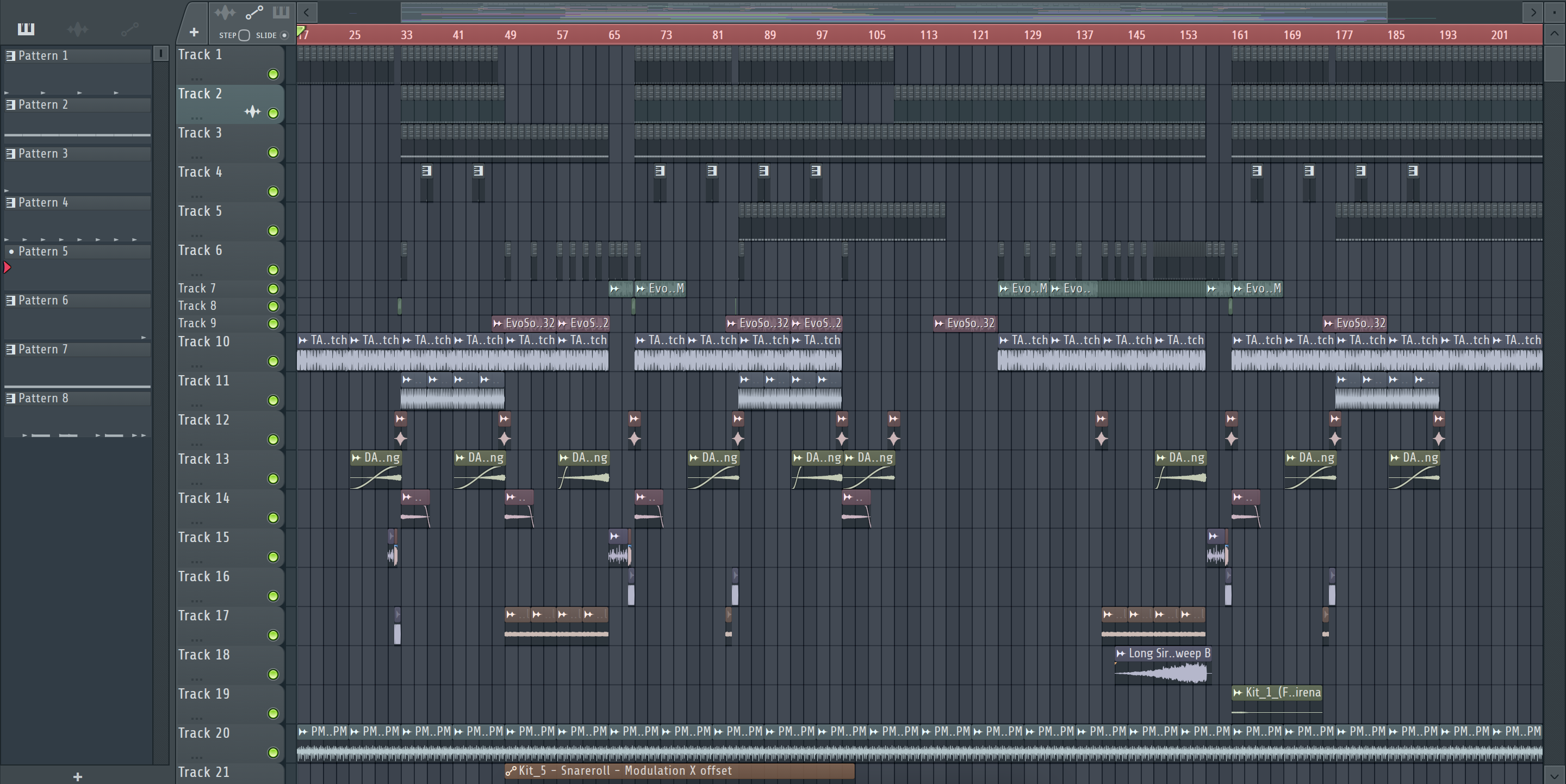
Task: Click the playlist vertical scroll up arrow
Action: click(1555, 33)
